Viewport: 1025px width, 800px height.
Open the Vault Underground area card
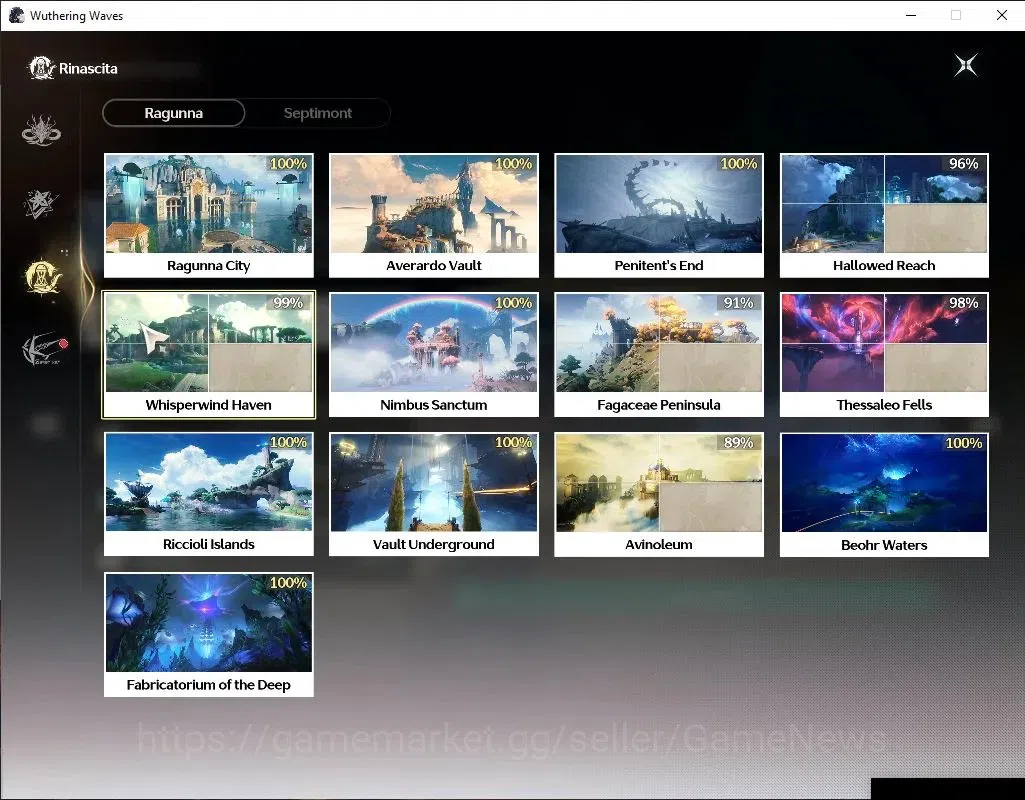434,494
